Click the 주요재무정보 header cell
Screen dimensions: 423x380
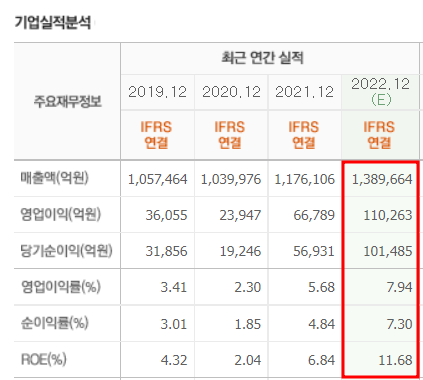tap(68, 101)
